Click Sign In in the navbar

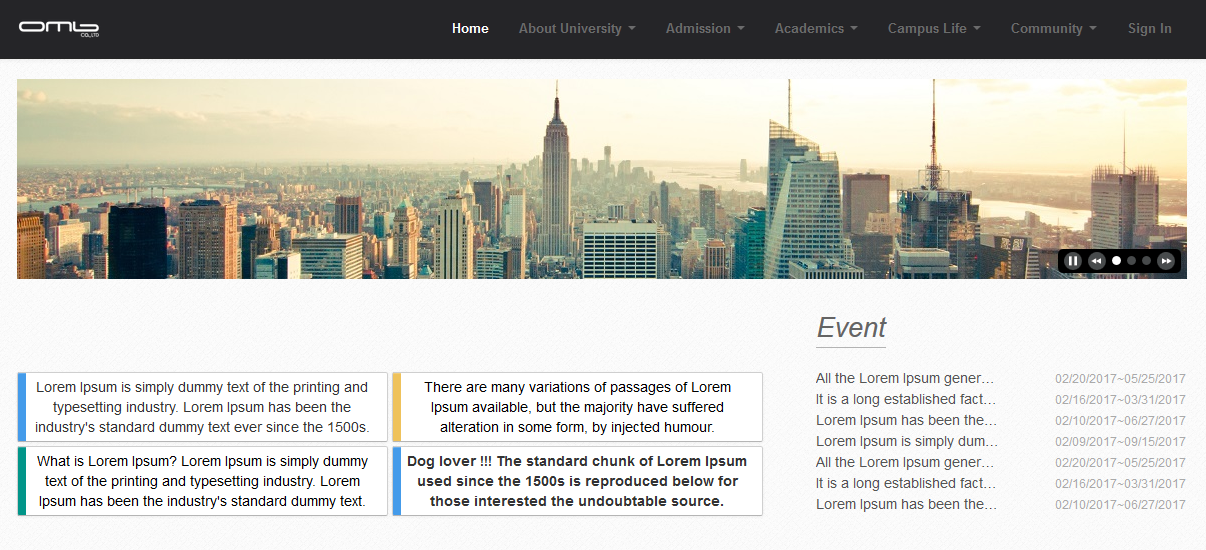(x=1149, y=28)
